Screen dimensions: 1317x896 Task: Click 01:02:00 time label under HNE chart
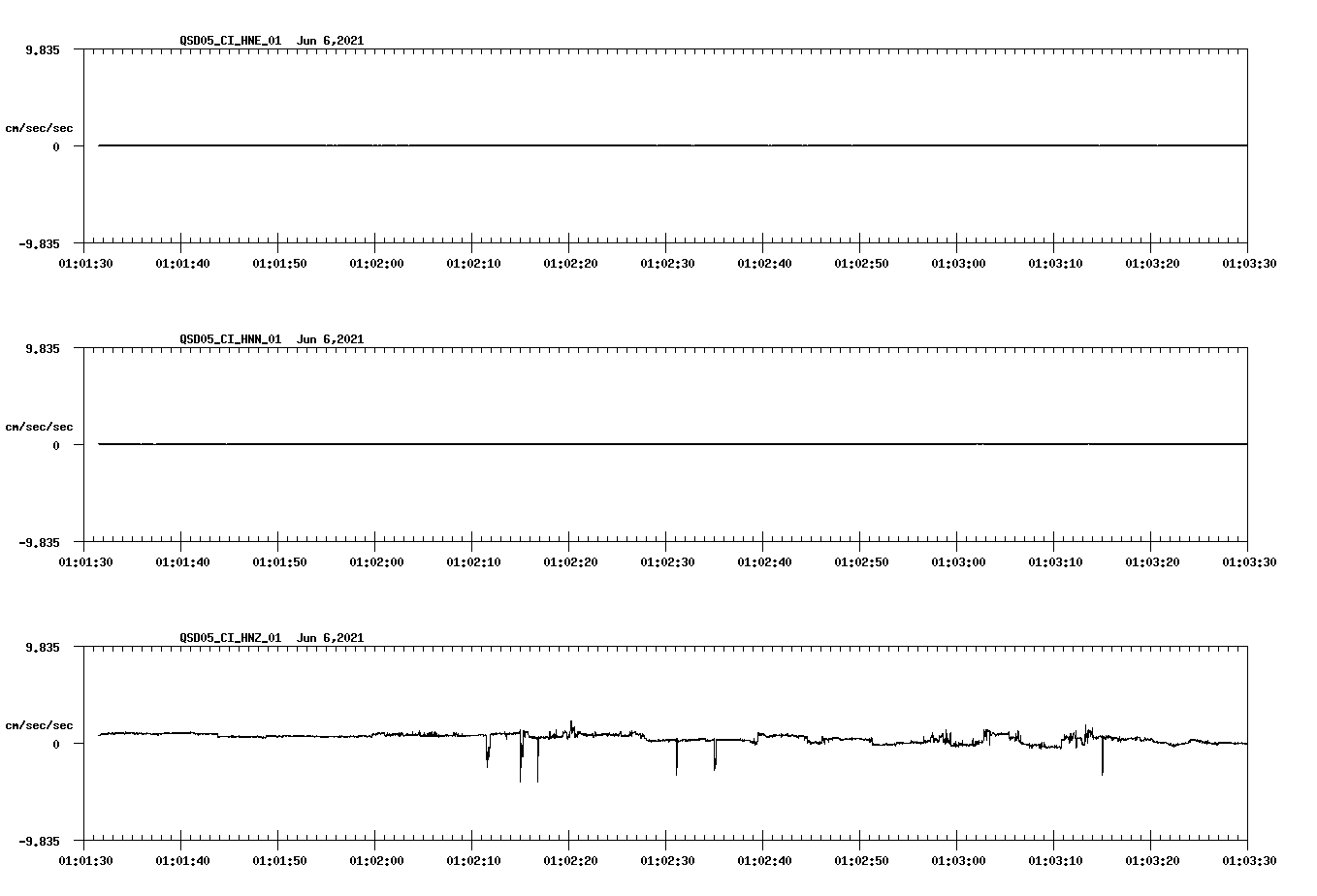[376, 263]
